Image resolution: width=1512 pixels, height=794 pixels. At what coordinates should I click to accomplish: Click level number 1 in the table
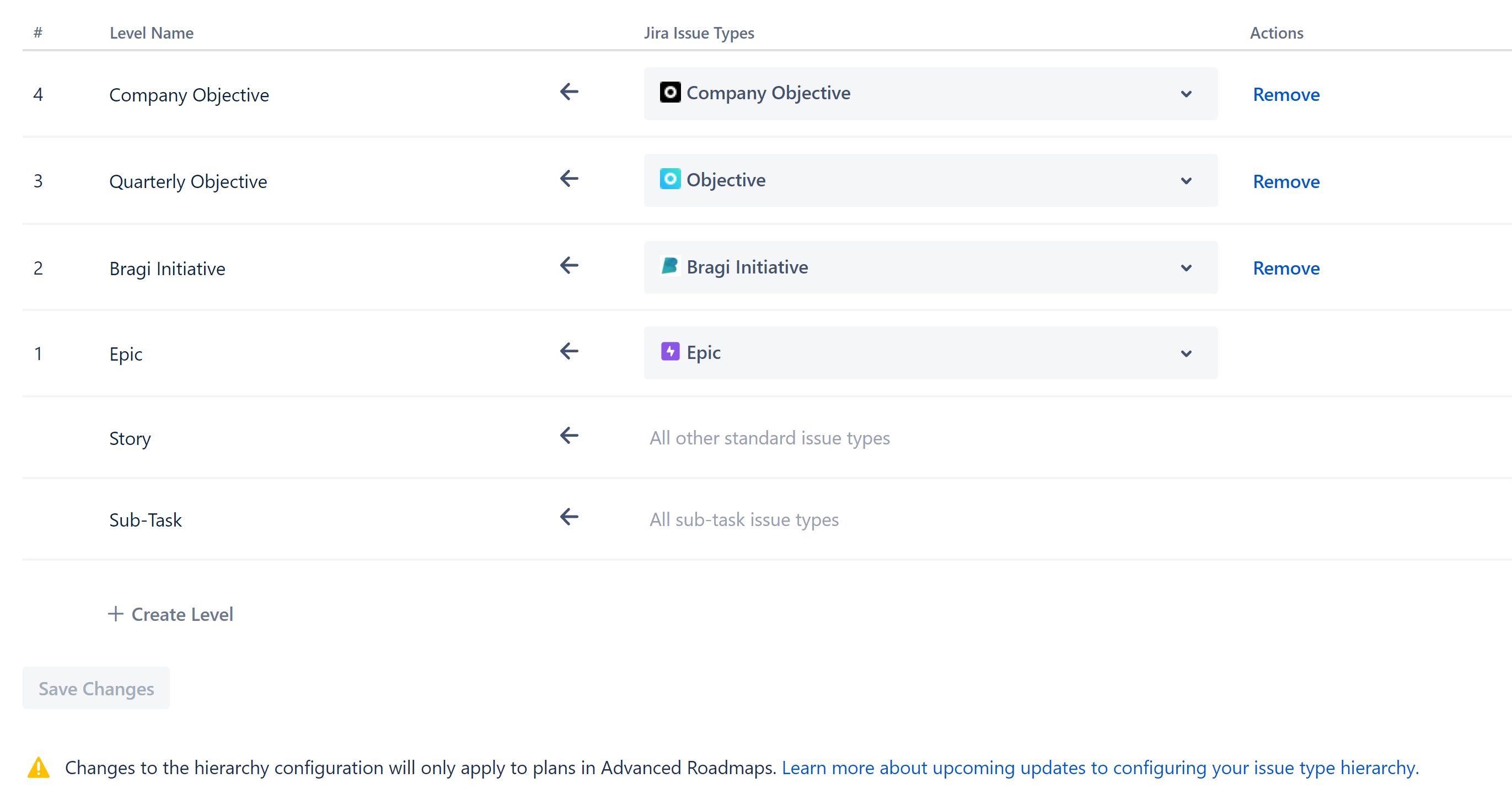(38, 354)
